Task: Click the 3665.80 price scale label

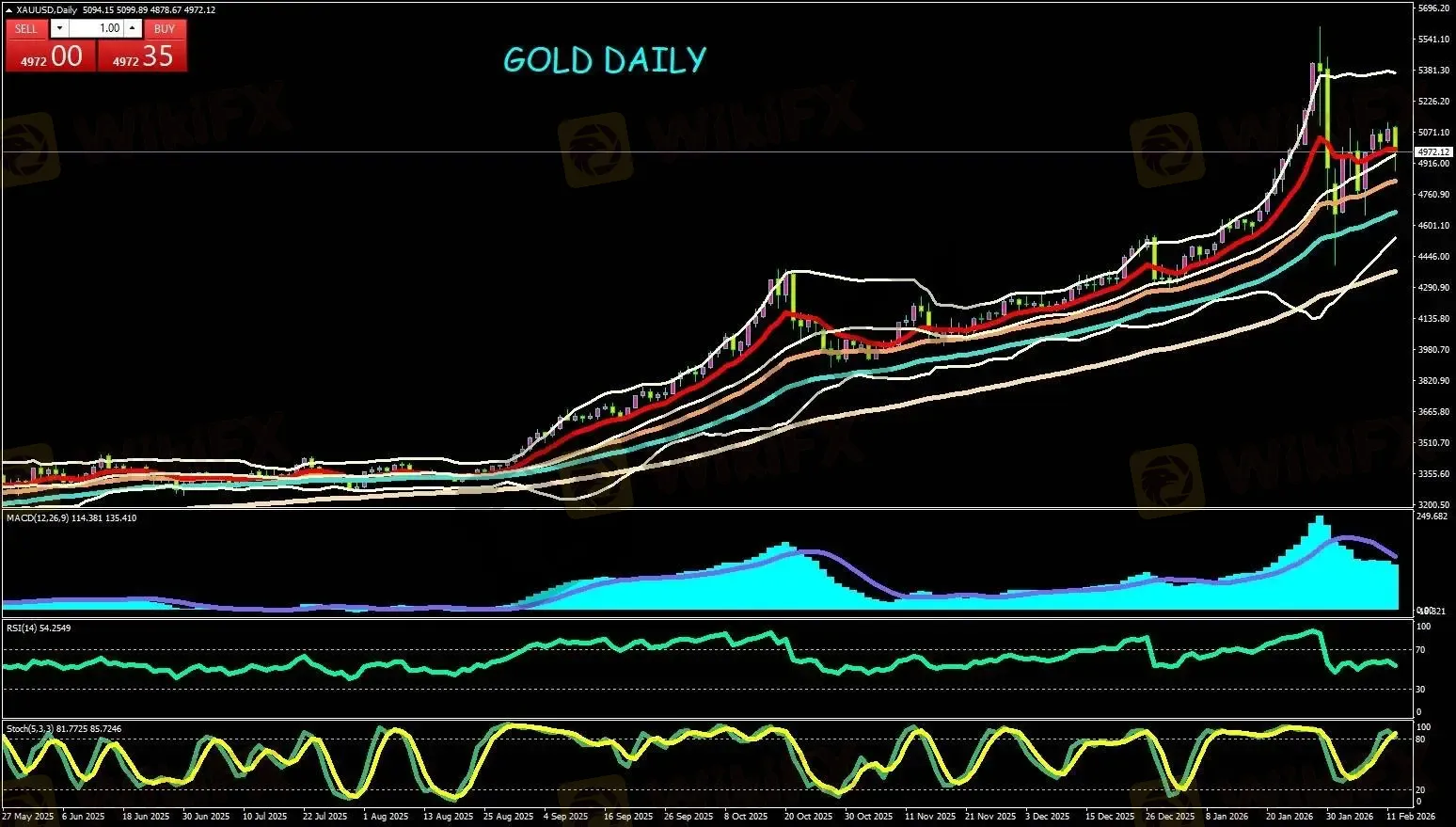Action: [1433, 412]
